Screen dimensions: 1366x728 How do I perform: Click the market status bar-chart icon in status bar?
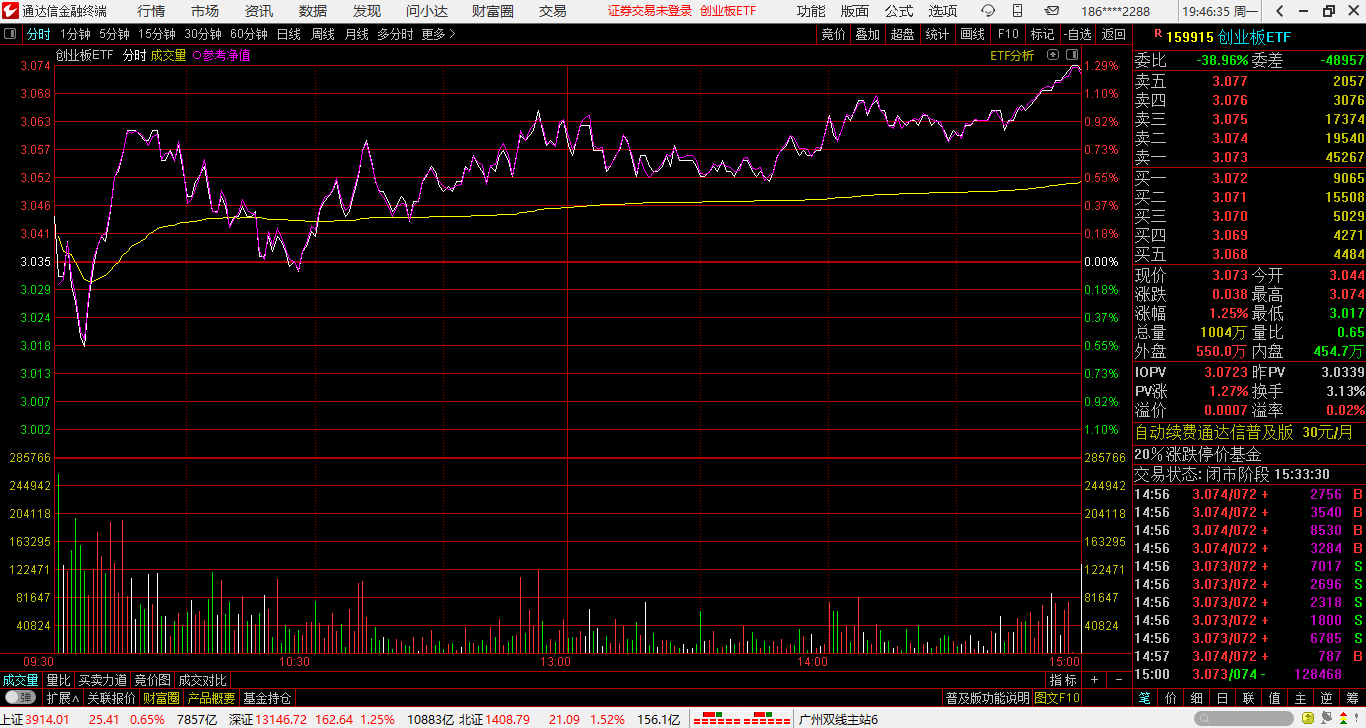tap(740, 719)
